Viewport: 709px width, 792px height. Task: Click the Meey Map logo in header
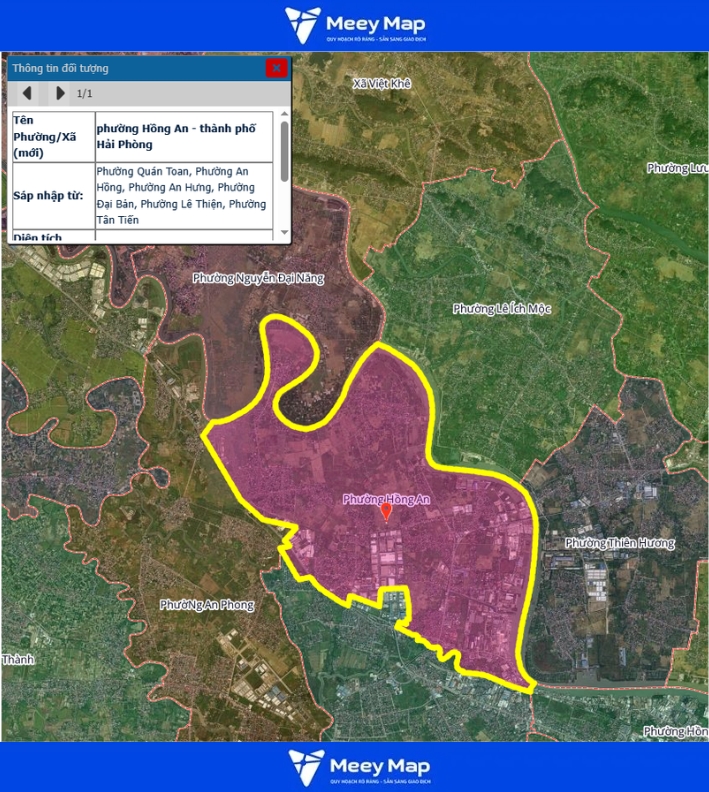pyautogui.click(x=357, y=25)
